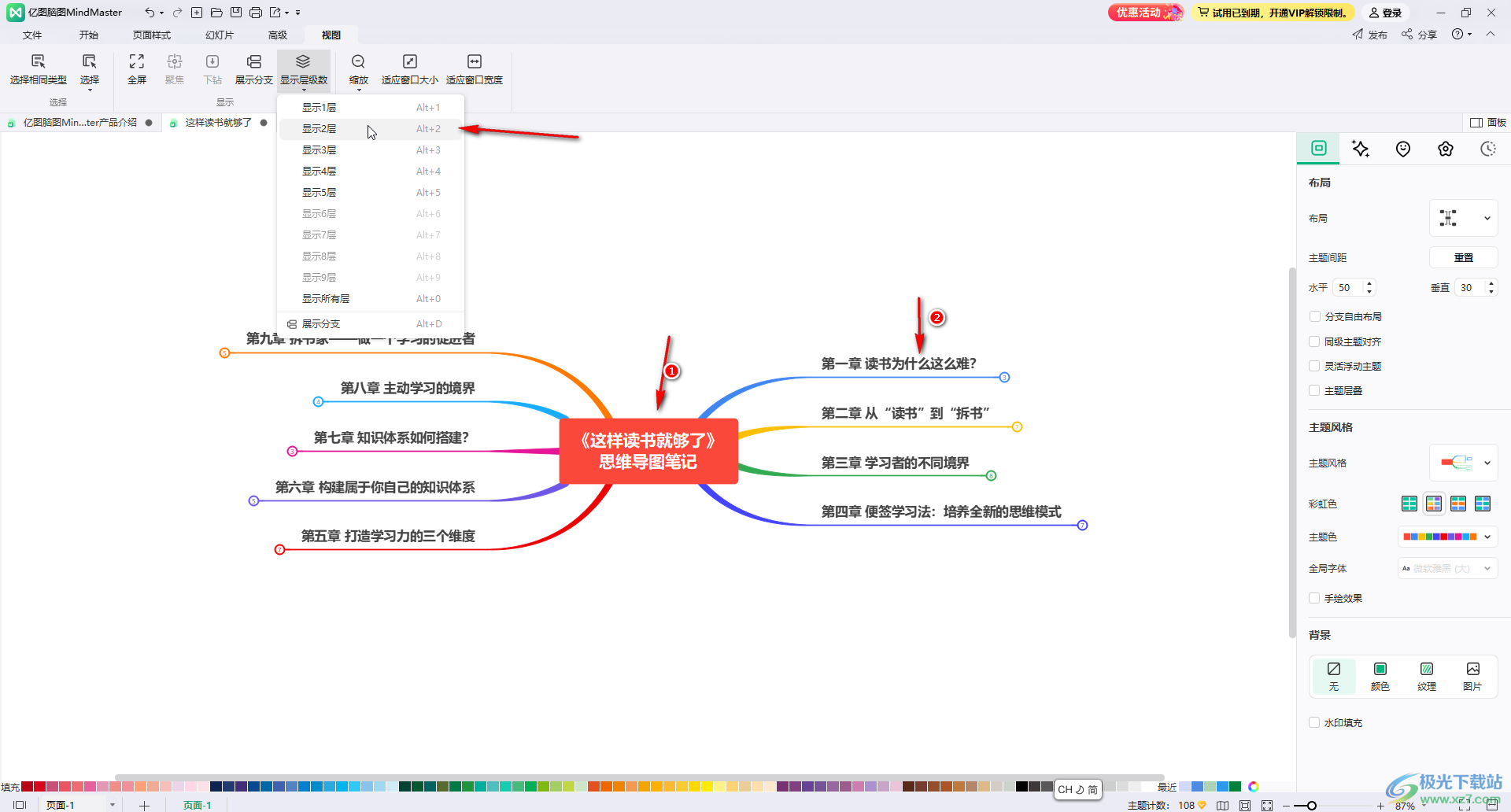The width and height of the screenshot is (1511, 812).
Task: Click the 登录 login button
Action: click(1385, 13)
